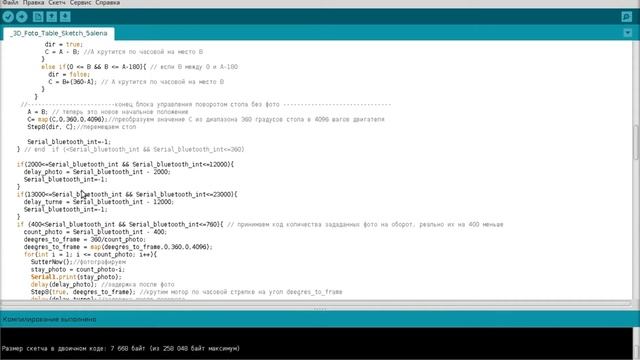Click 'if(13000<=Serial_bluetooth_int' line
The image size is (640, 360).
(x=127, y=194)
